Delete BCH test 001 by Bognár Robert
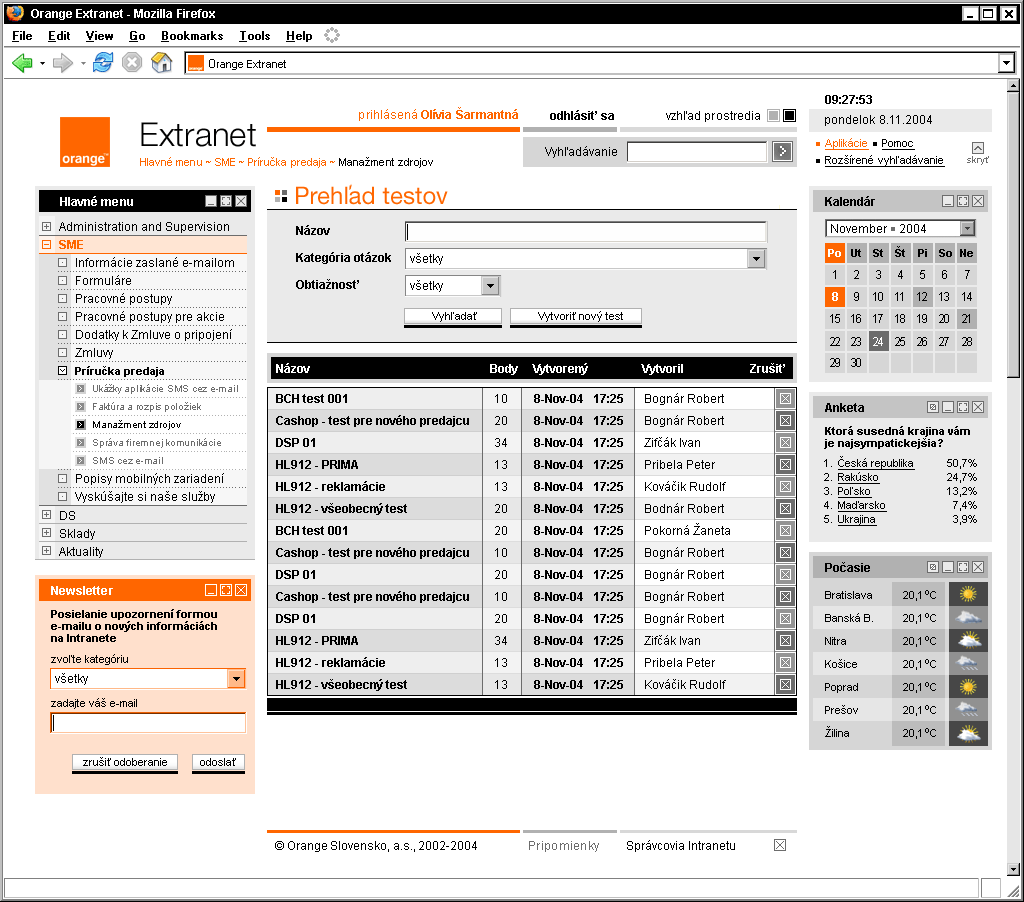Viewport: 1024px width, 902px height. pyautogui.click(x=786, y=399)
